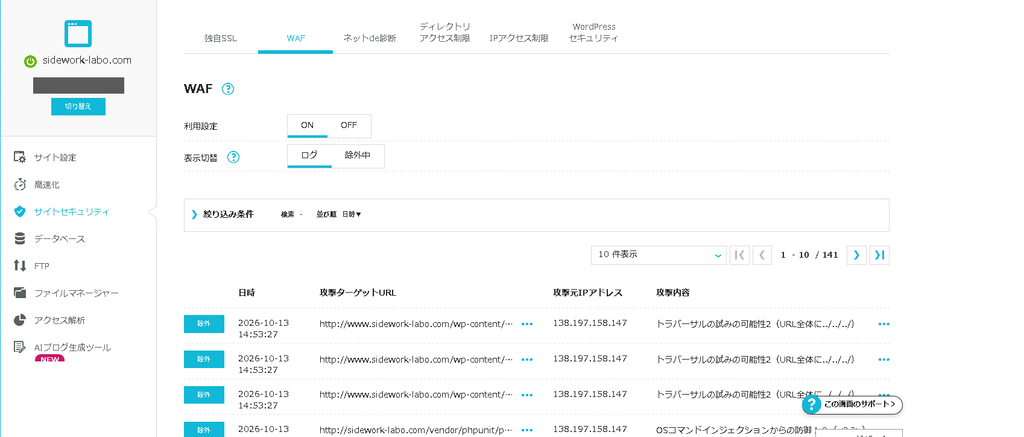1024x437 pixels.
Task: Click the 切り替え button
Action: click(78, 106)
